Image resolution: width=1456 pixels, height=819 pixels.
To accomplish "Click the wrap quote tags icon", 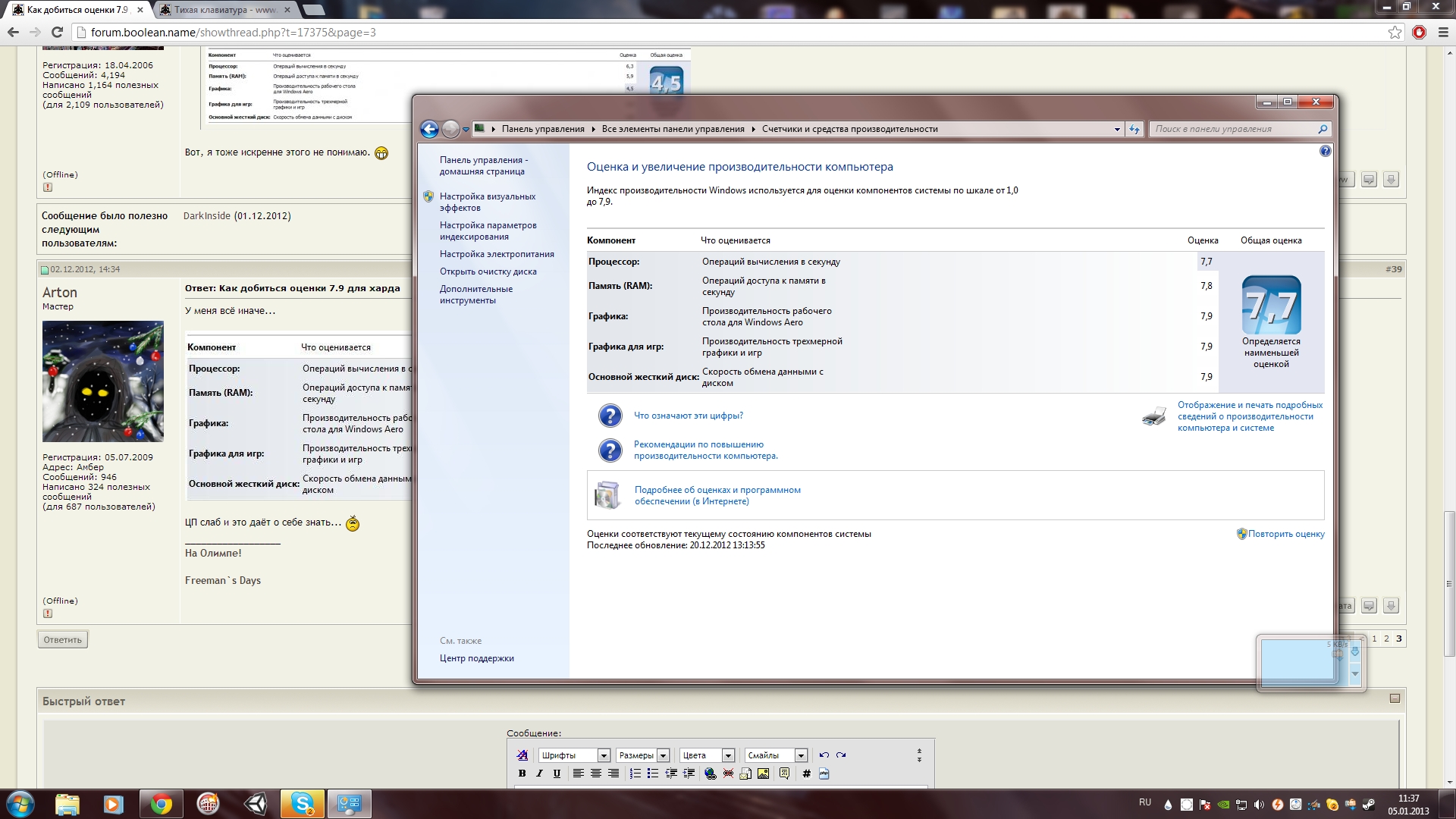I will pyautogui.click(x=784, y=773).
